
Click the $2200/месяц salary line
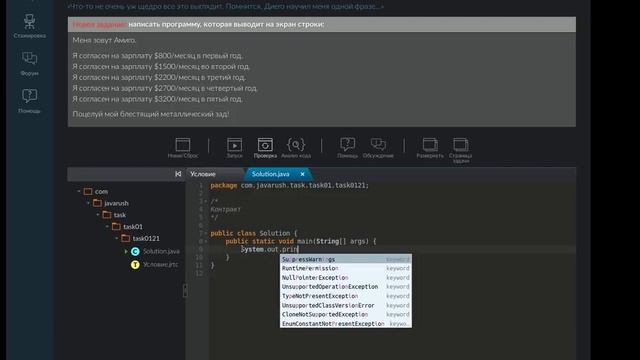click(x=159, y=78)
